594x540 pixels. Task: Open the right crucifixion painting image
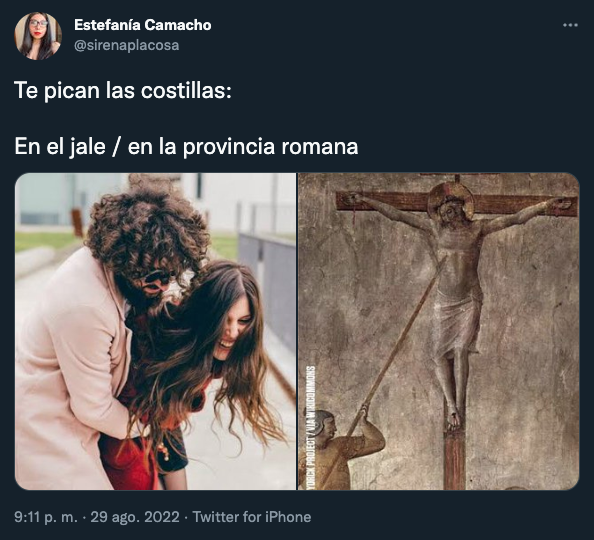tap(439, 331)
